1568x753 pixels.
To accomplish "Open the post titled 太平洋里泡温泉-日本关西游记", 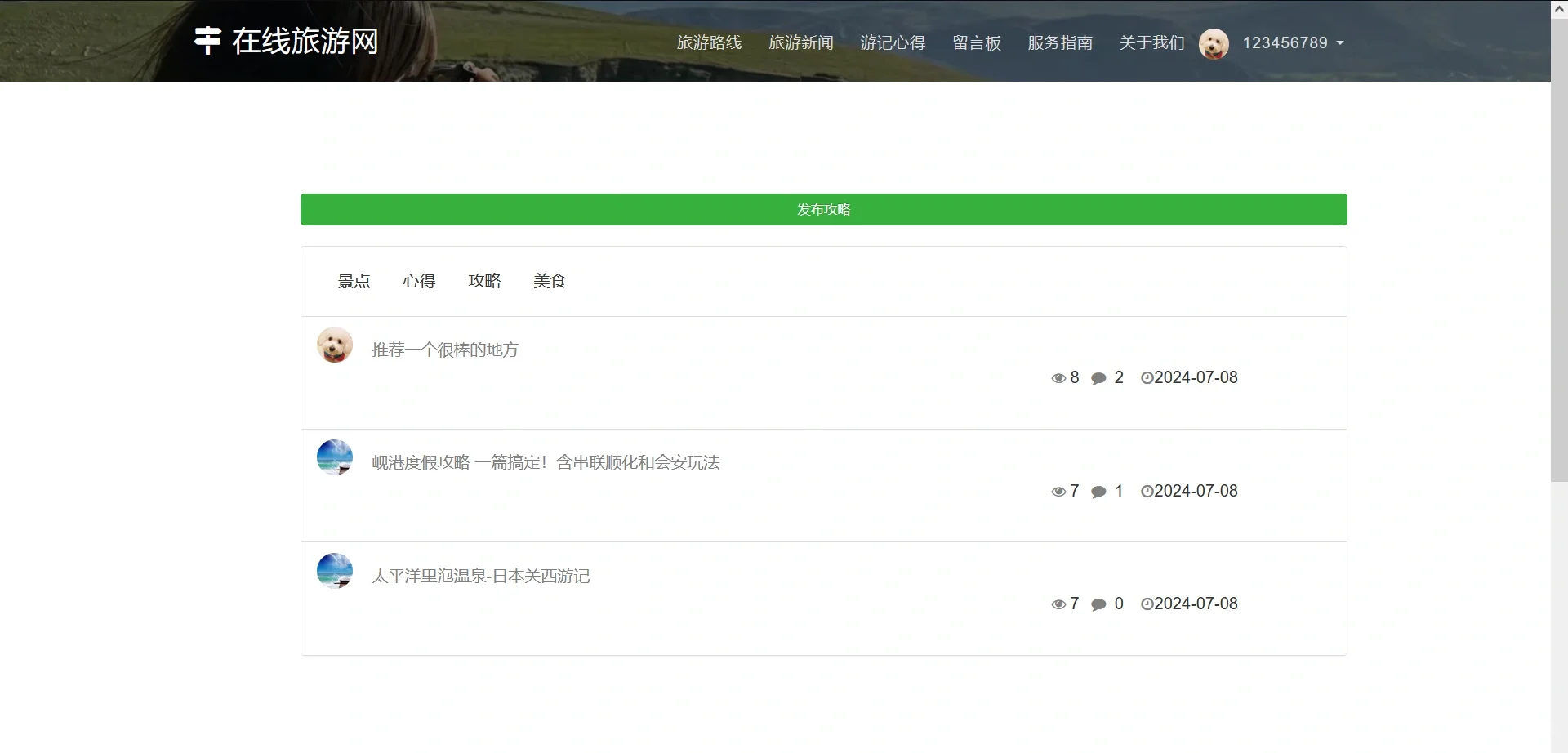I will 480,576.
